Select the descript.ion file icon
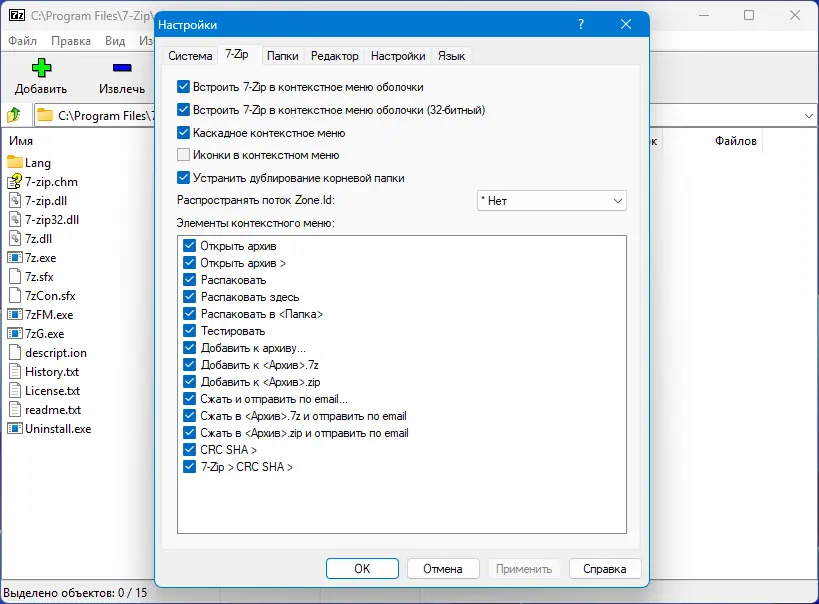Screen dimensions: 819x604 (15, 353)
